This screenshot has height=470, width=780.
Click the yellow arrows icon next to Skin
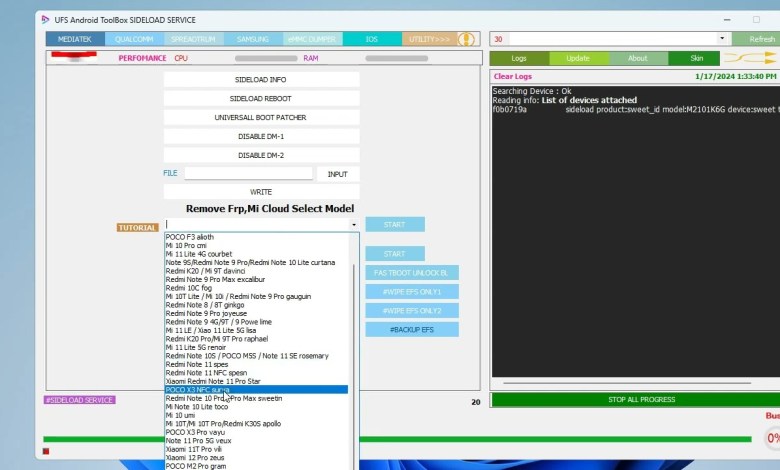(750, 59)
